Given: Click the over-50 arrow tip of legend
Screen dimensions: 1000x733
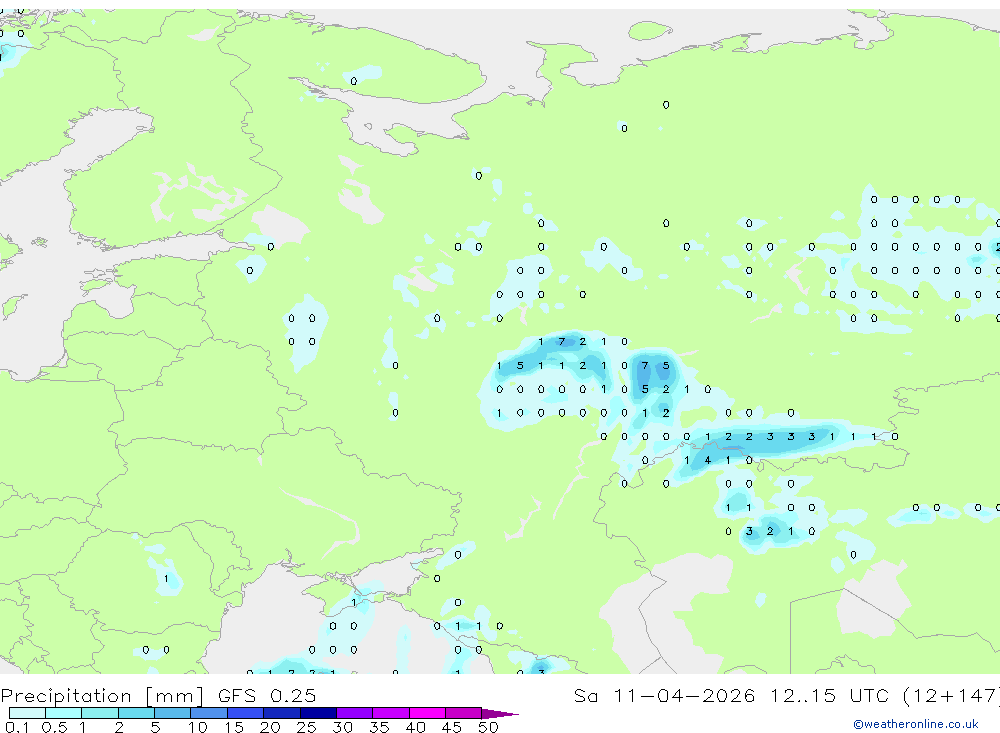Looking at the screenshot, I should pos(500,713).
